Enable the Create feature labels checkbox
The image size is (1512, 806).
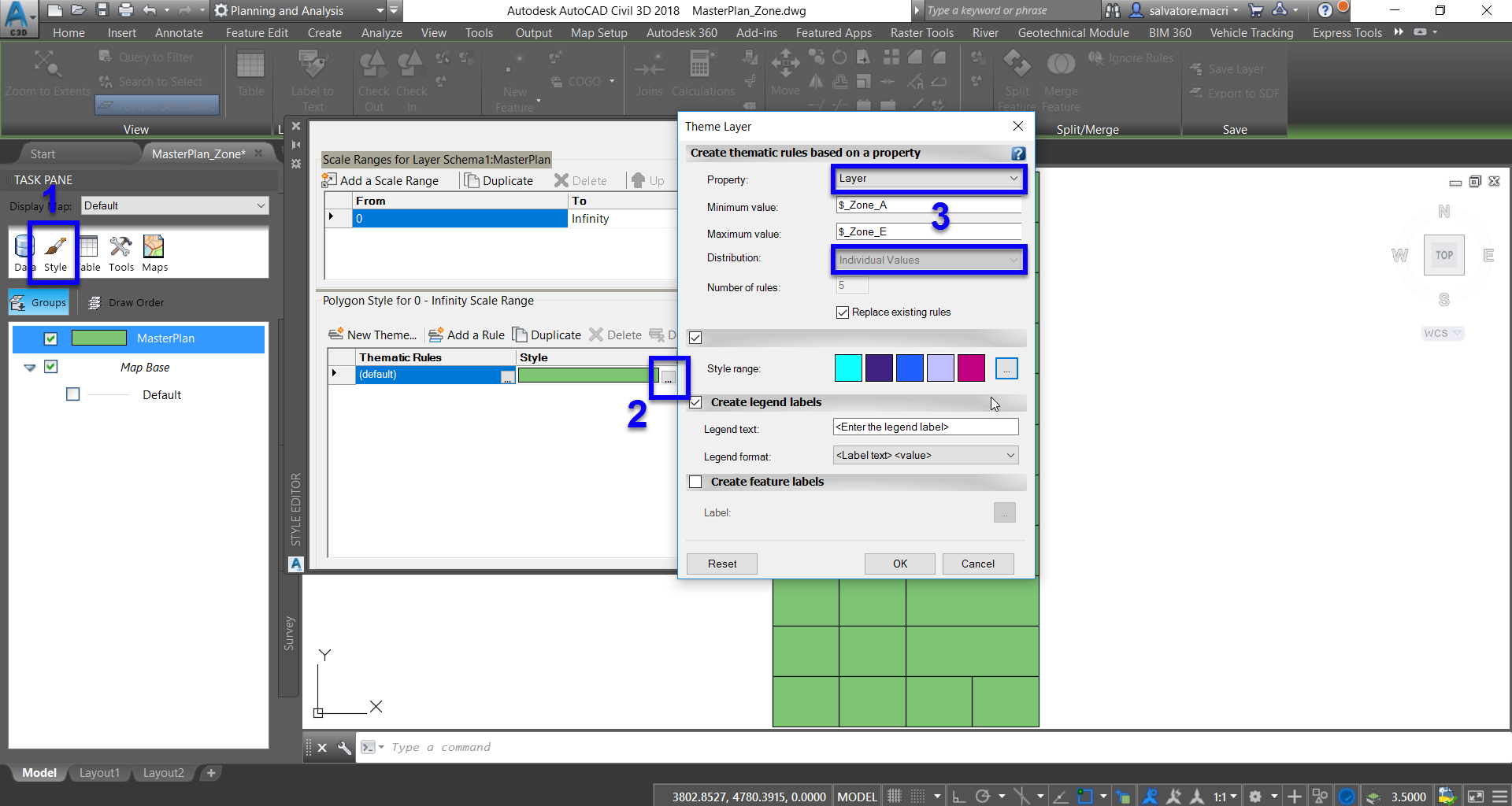click(x=696, y=481)
